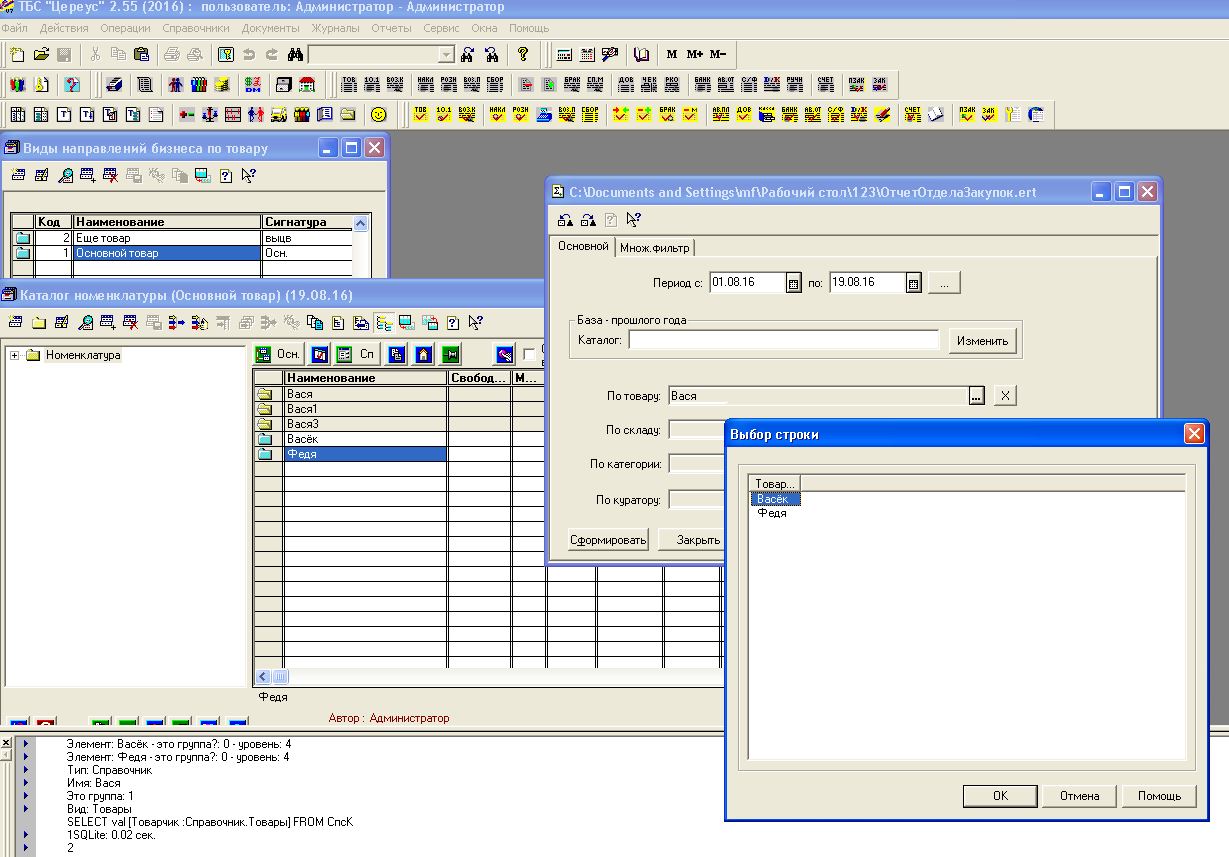Click the Каталог input field
This screenshot has height=857, width=1229.
[x=783, y=340]
